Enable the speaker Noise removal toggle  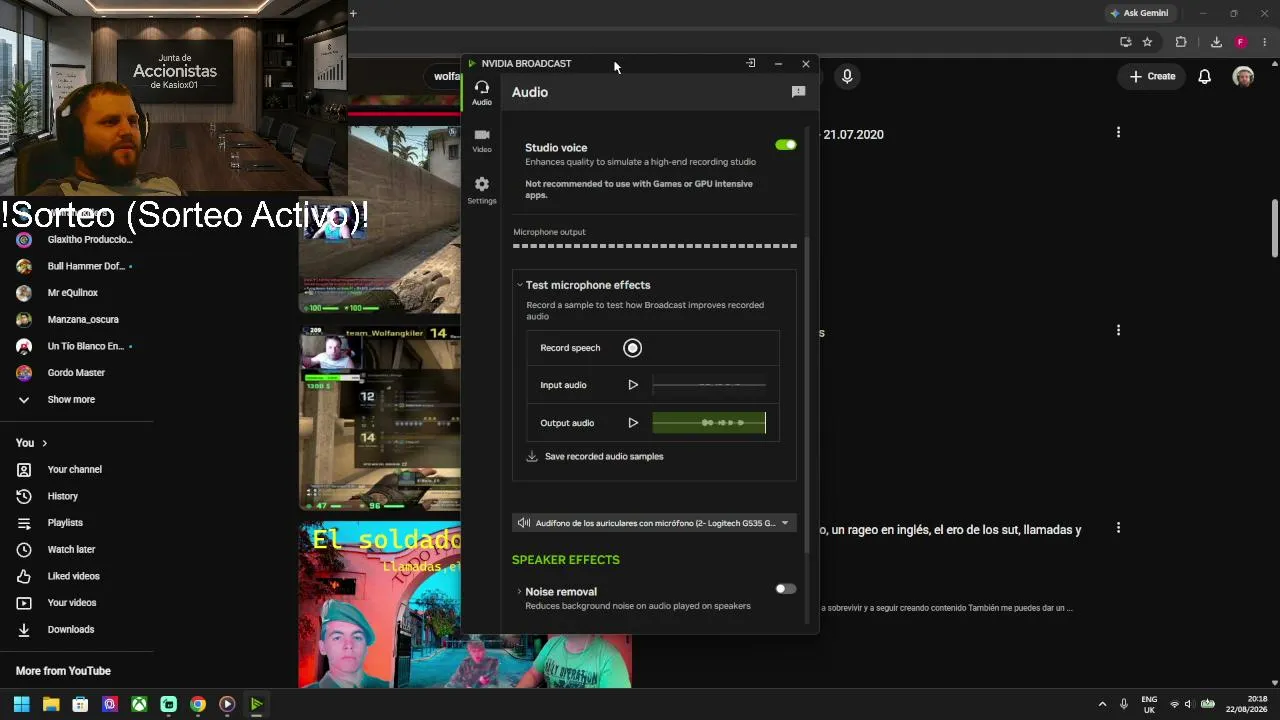point(786,589)
